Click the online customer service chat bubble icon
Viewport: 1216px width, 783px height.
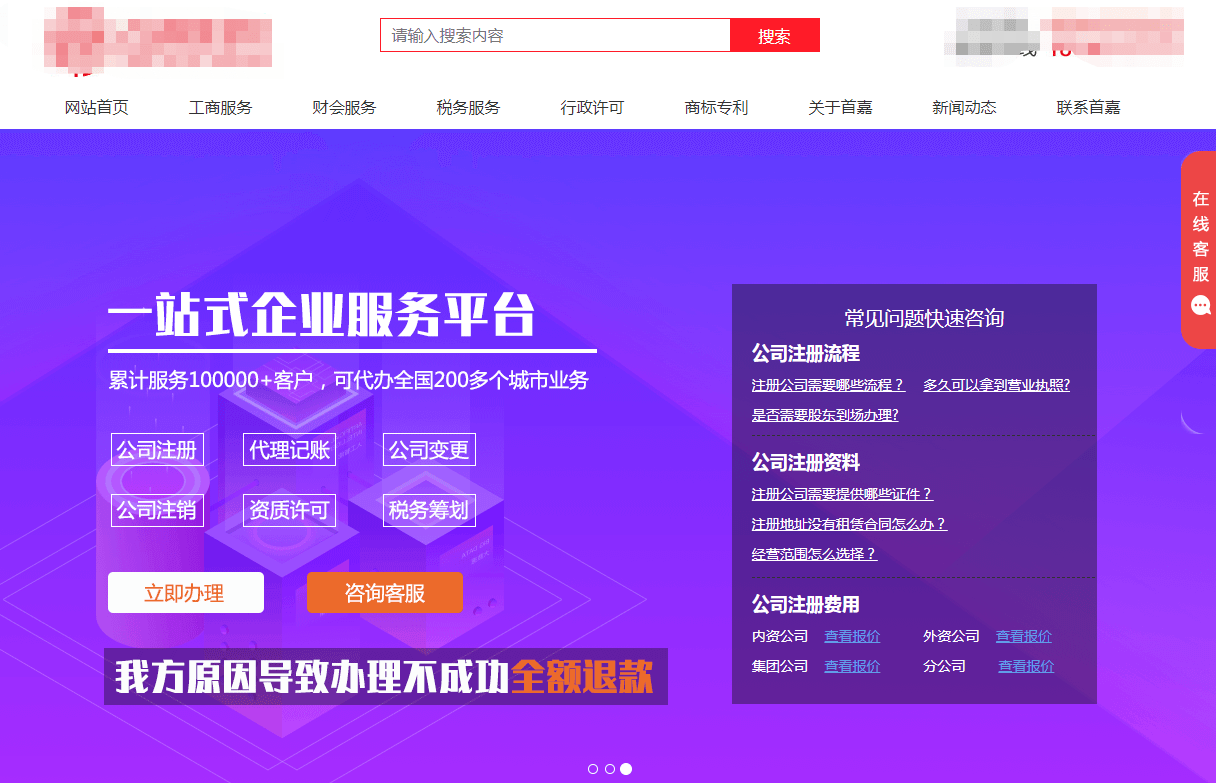click(x=1200, y=305)
